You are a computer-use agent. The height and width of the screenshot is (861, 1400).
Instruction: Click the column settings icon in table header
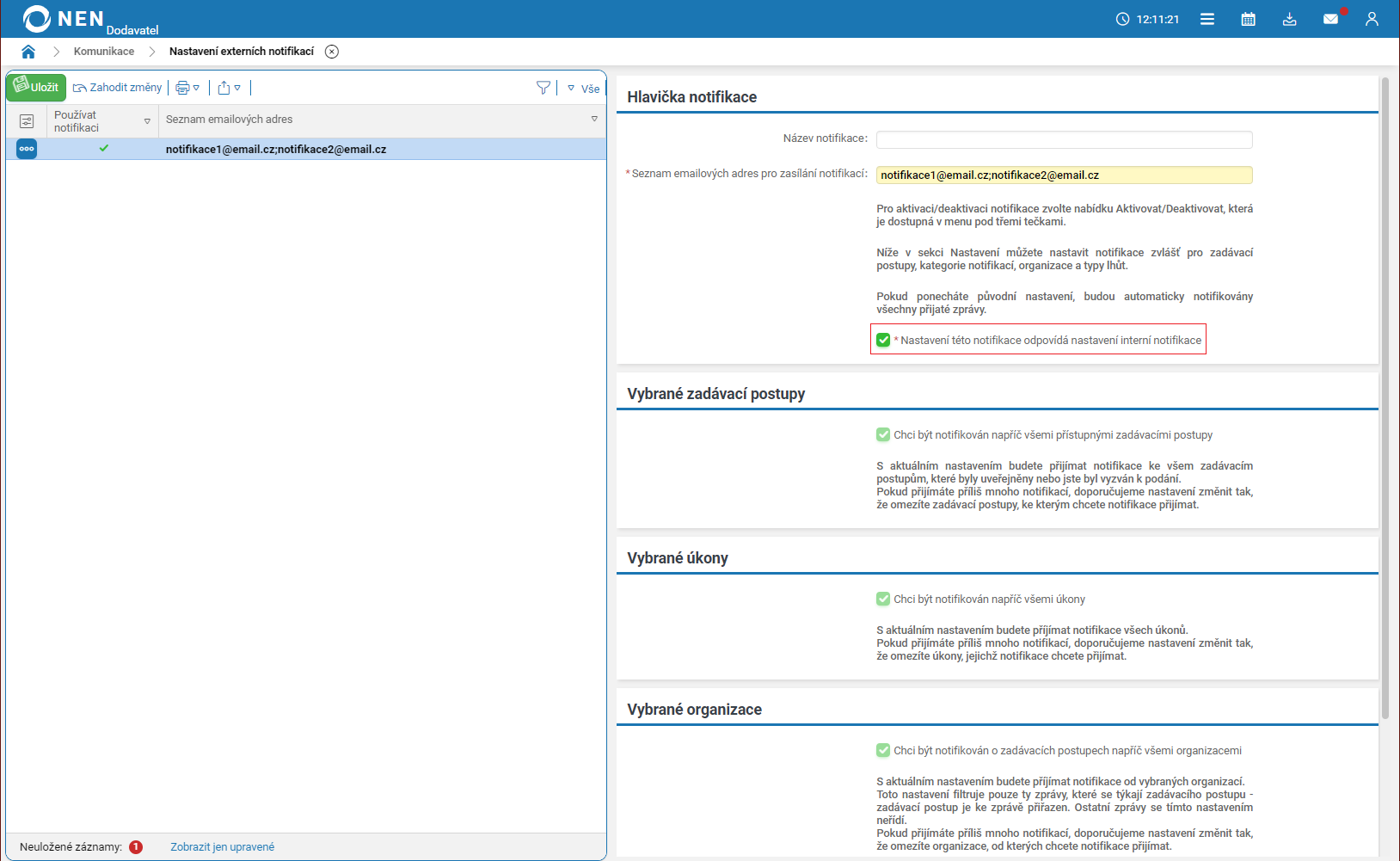[x=27, y=121]
